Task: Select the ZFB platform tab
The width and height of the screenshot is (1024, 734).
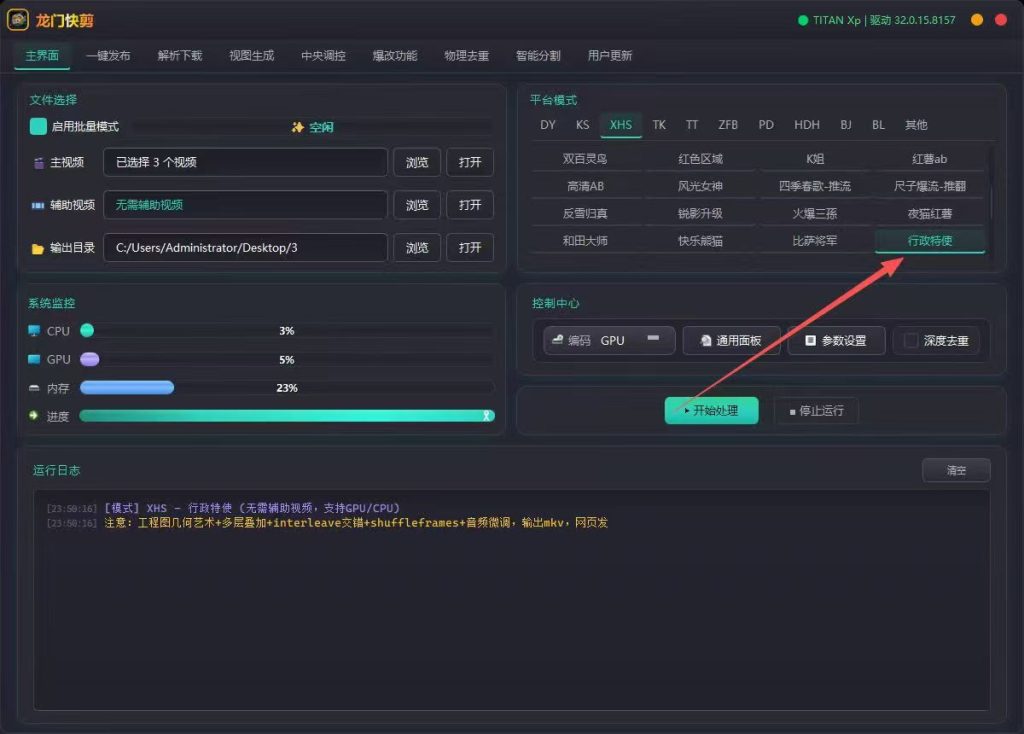Action: 728,125
